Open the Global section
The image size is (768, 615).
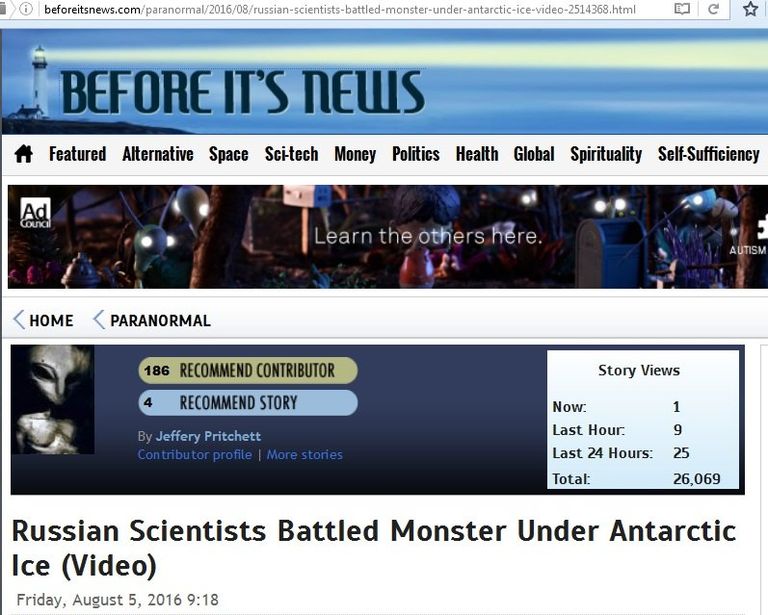click(x=534, y=154)
